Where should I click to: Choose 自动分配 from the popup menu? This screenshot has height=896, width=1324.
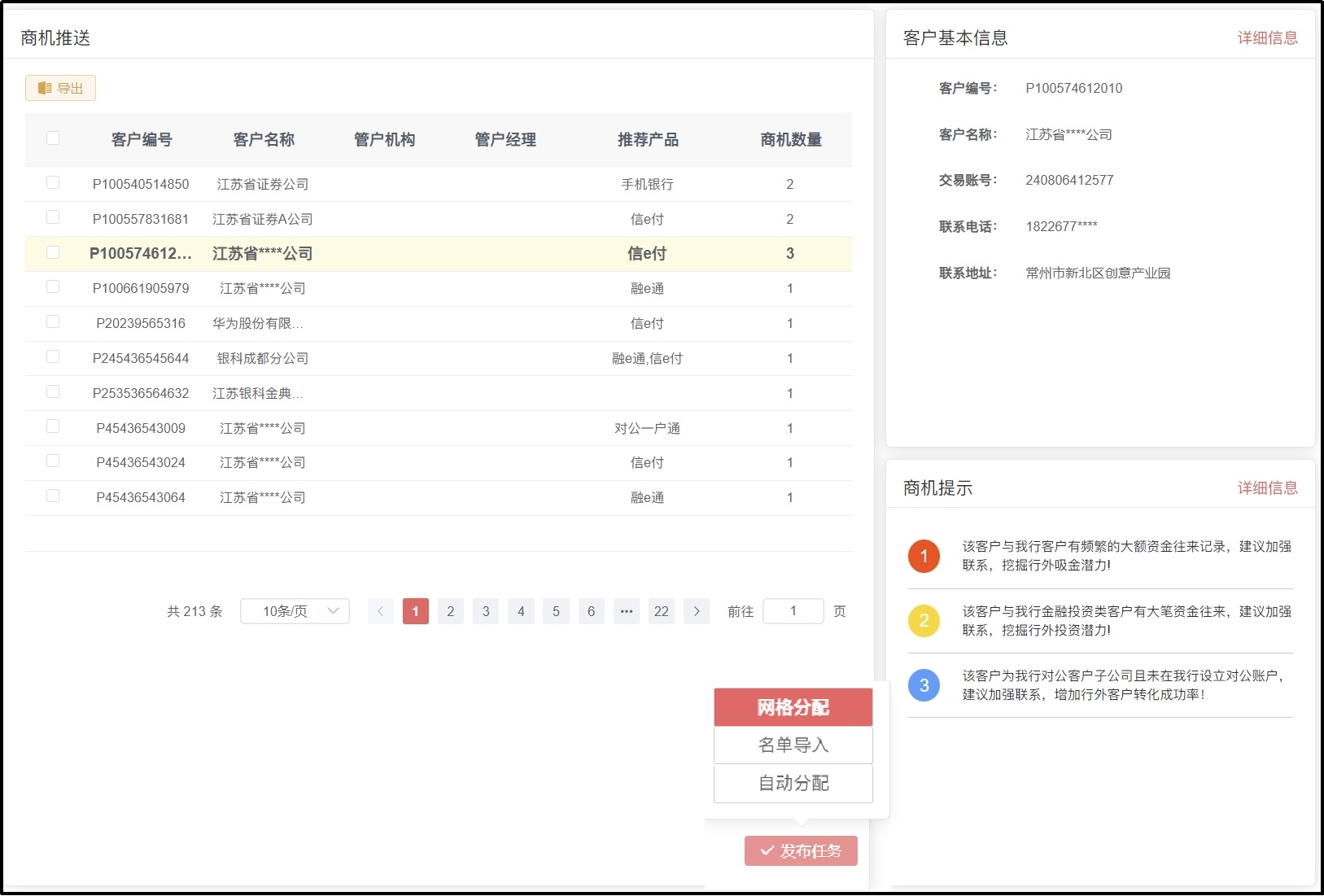coord(793,784)
